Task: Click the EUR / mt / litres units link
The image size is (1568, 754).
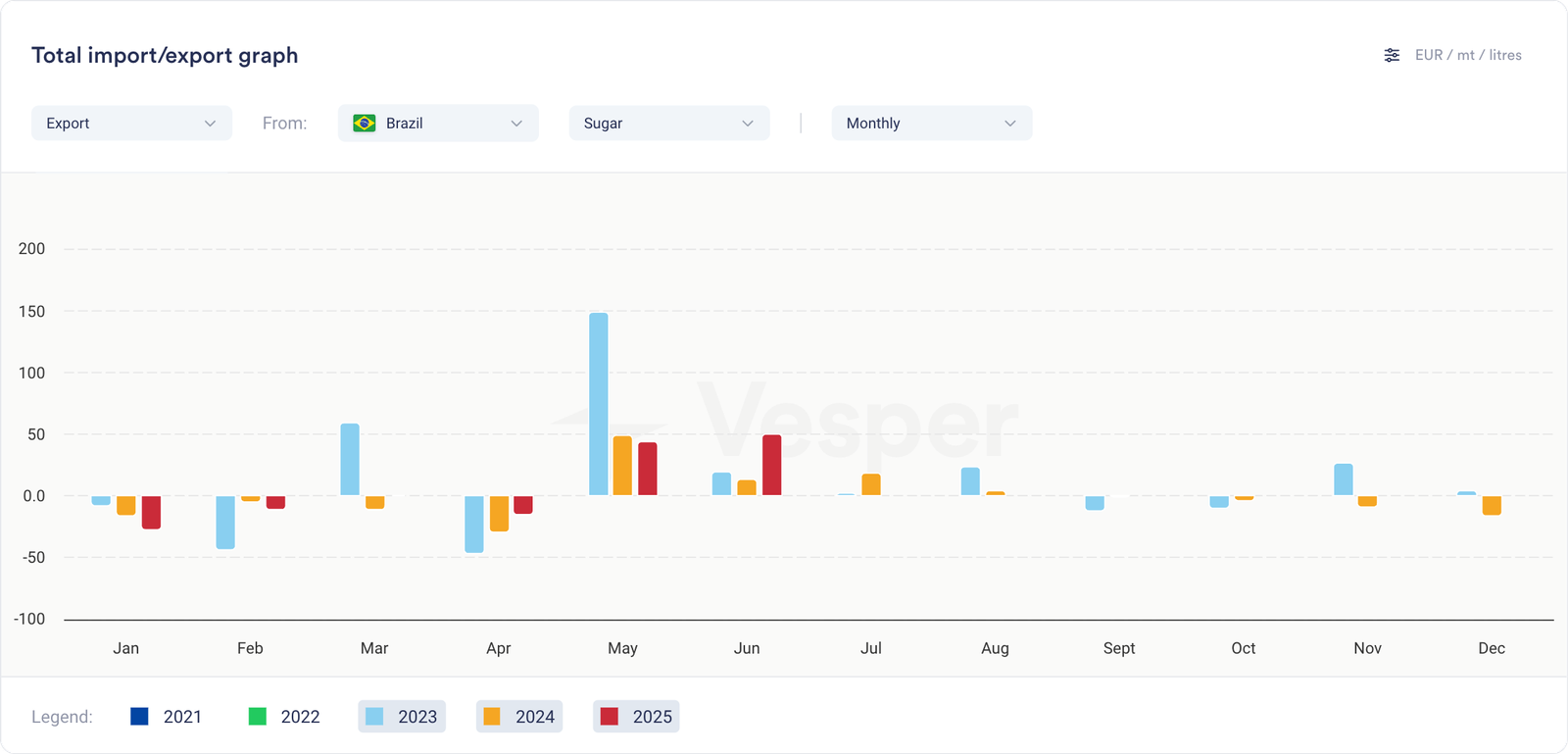Action: pos(1468,56)
